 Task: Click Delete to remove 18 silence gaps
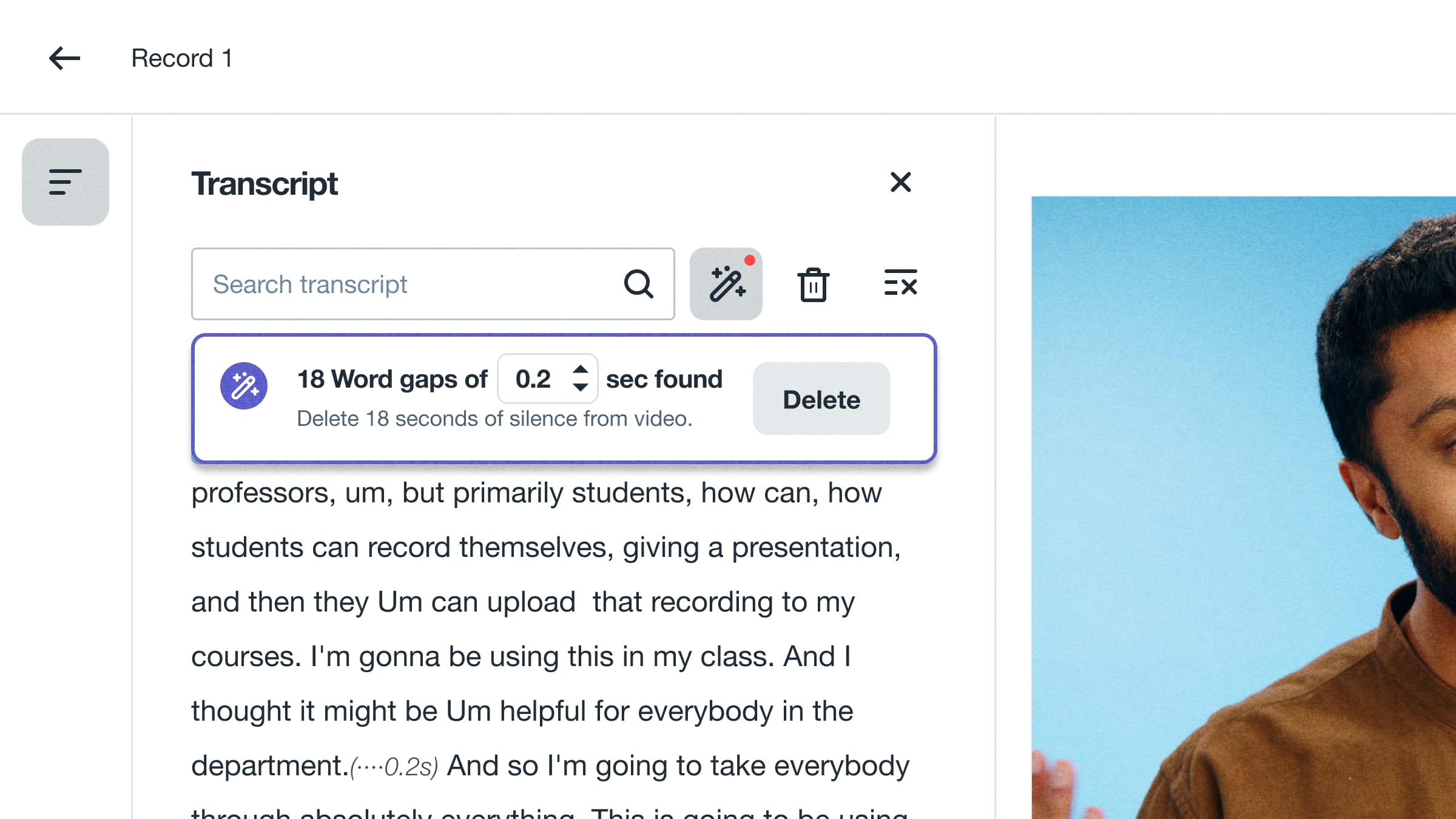pyautogui.click(x=821, y=398)
